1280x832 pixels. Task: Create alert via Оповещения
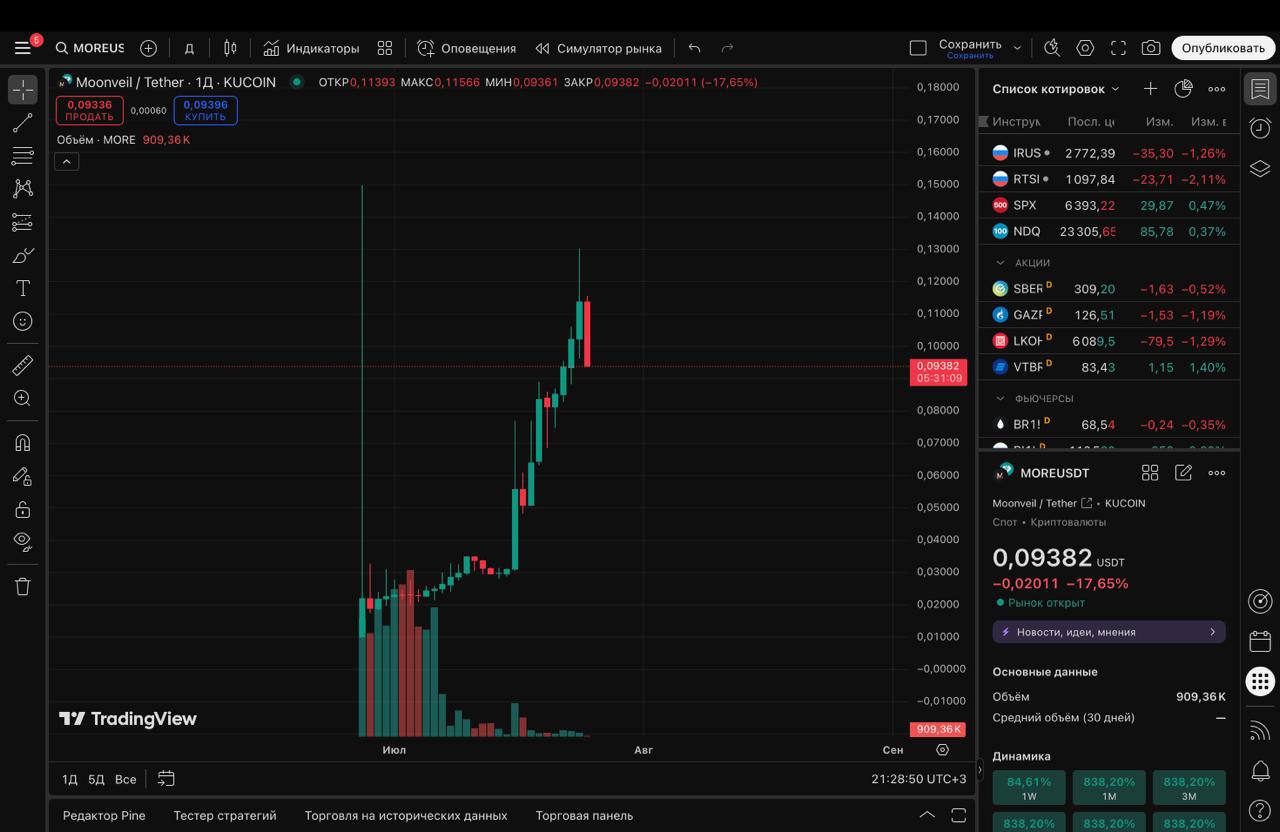point(466,48)
